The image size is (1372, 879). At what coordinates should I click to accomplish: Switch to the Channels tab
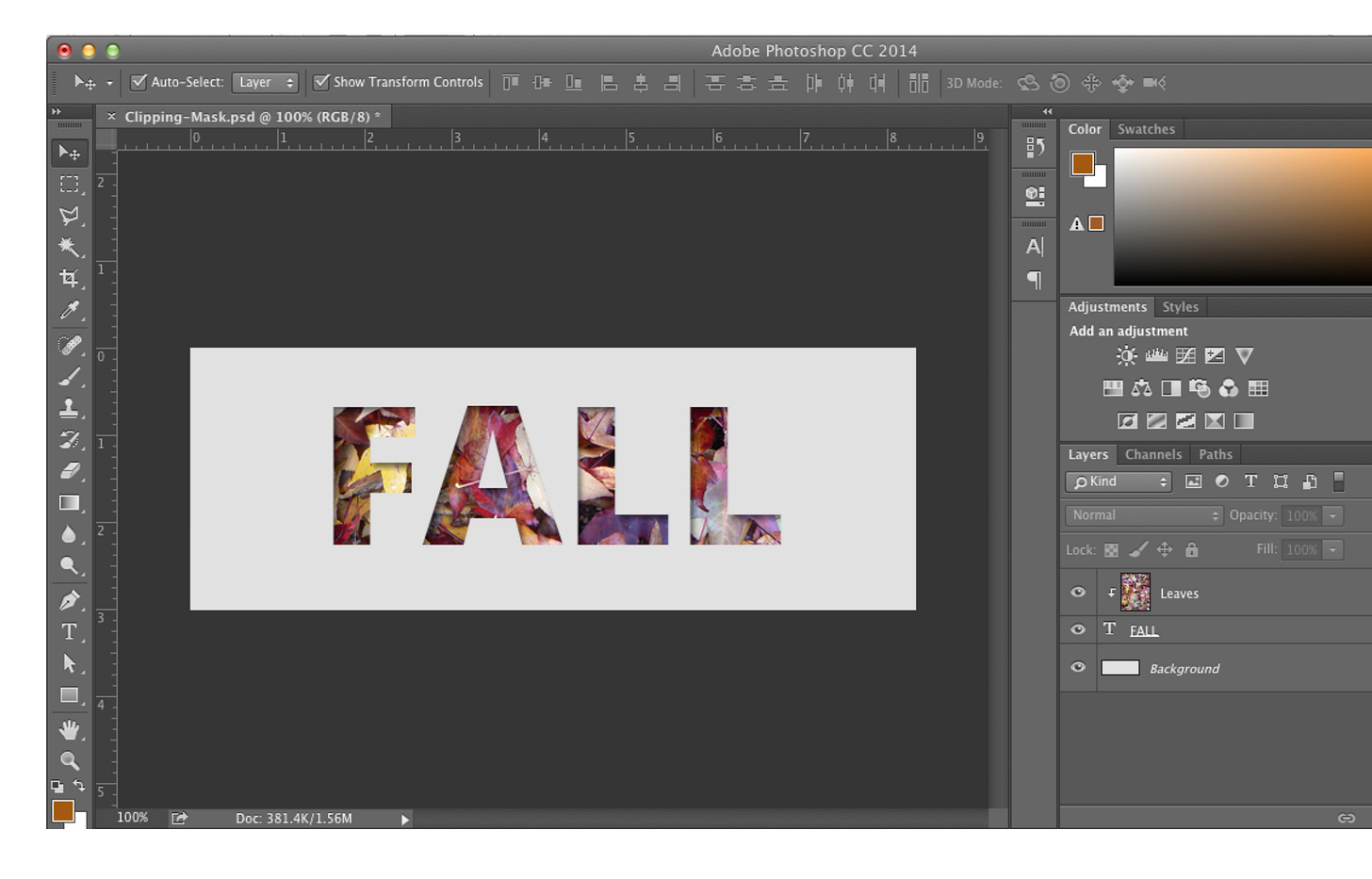(1152, 454)
